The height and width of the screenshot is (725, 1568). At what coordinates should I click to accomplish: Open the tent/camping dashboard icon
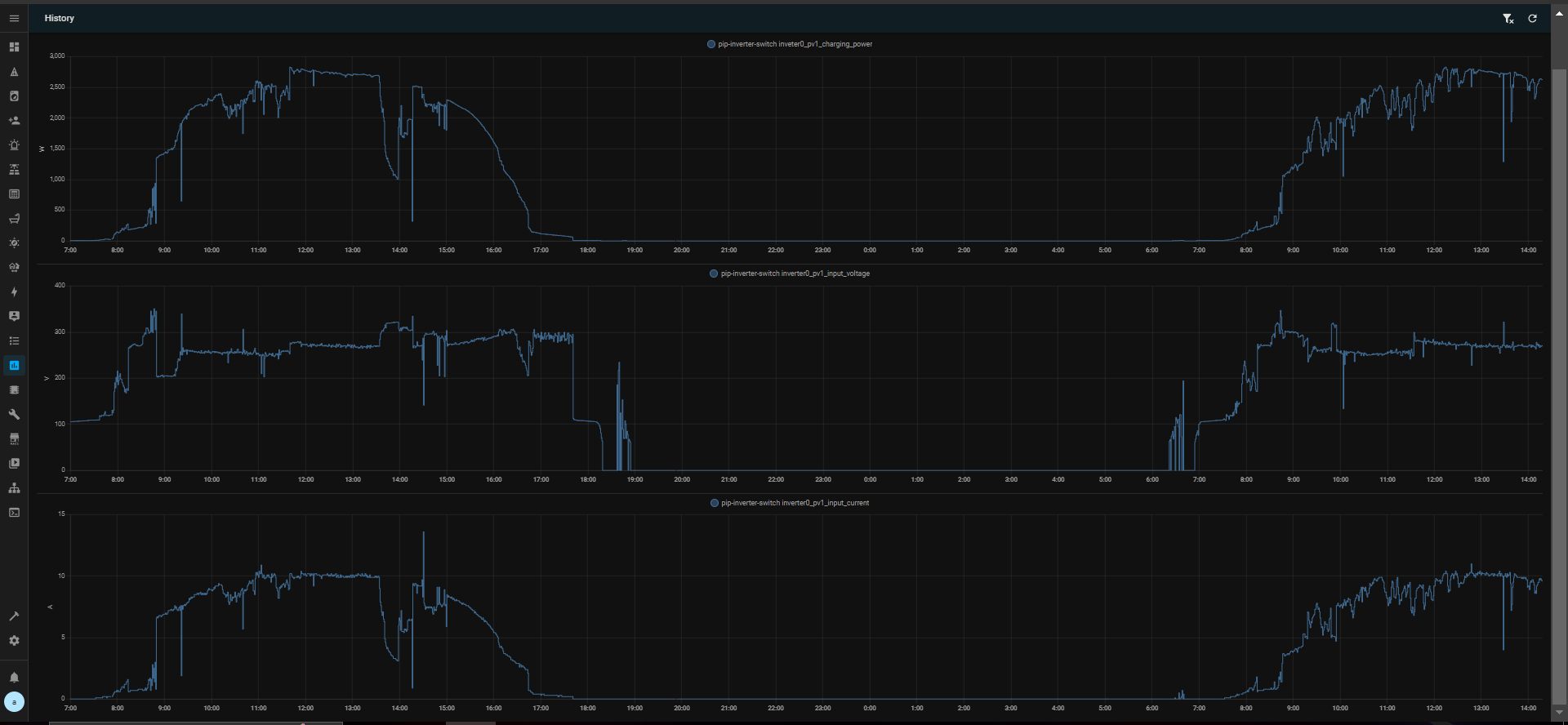point(14,72)
